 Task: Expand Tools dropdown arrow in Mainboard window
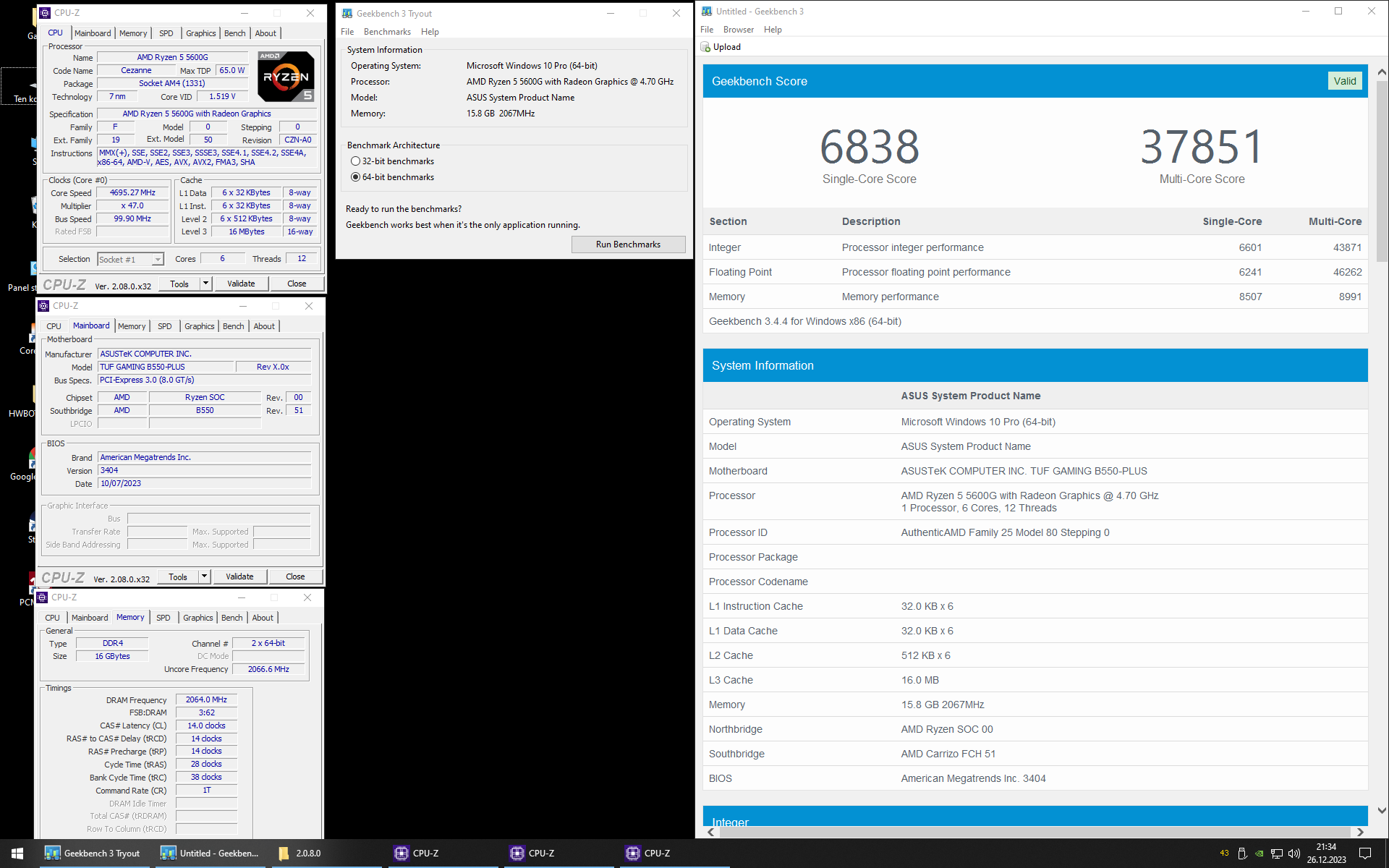click(x=205, y=576)
